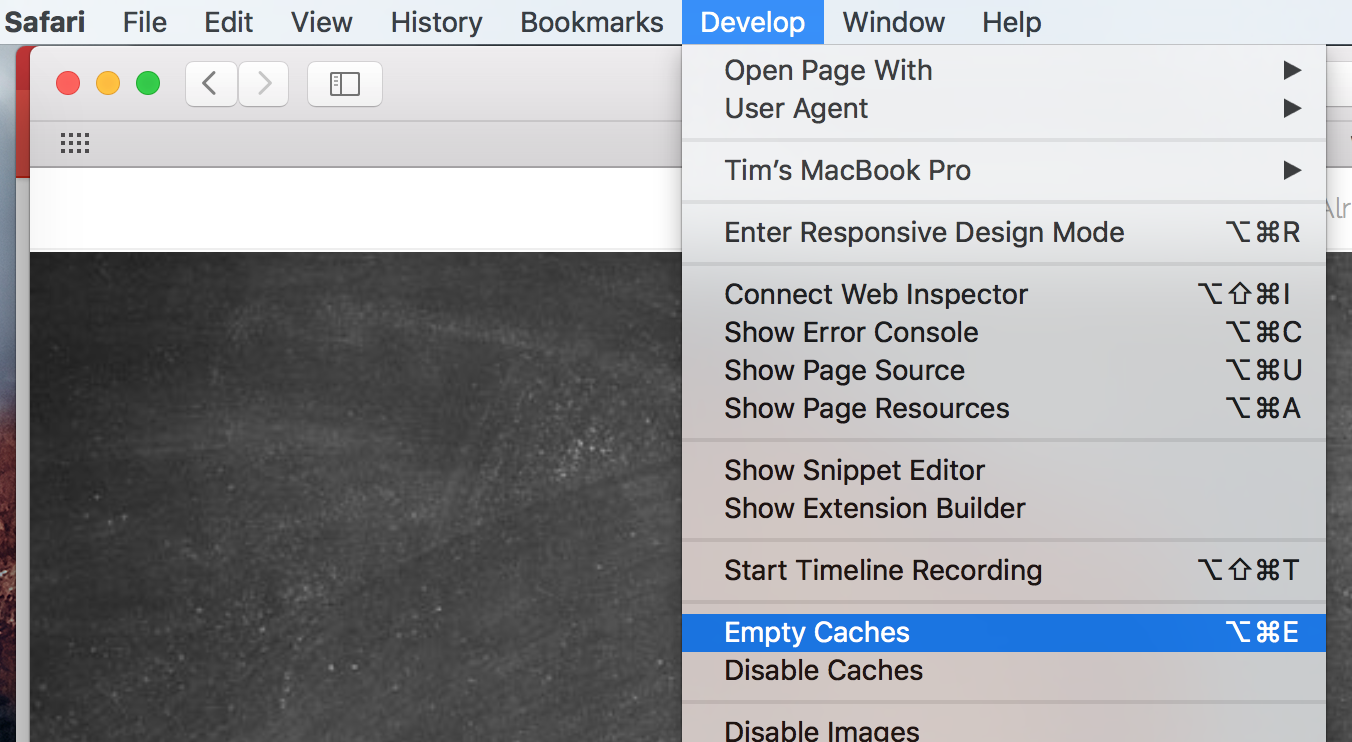The height and width of the screenshot is (742, 1352).
Task: Choose Show Page Resources
Action: pos(1004,408)
